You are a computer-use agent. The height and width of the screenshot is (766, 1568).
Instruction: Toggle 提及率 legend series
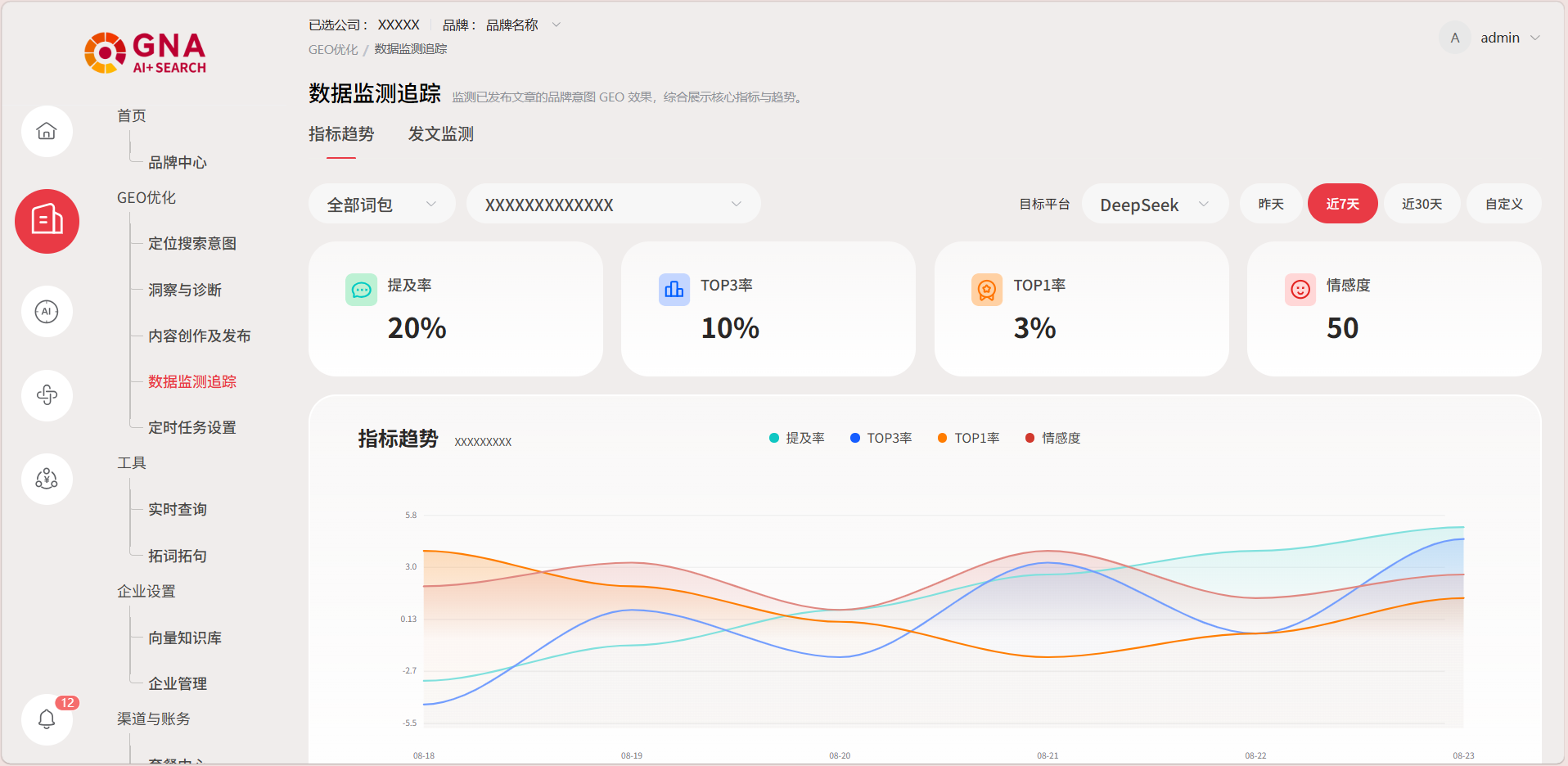(797, 438)
